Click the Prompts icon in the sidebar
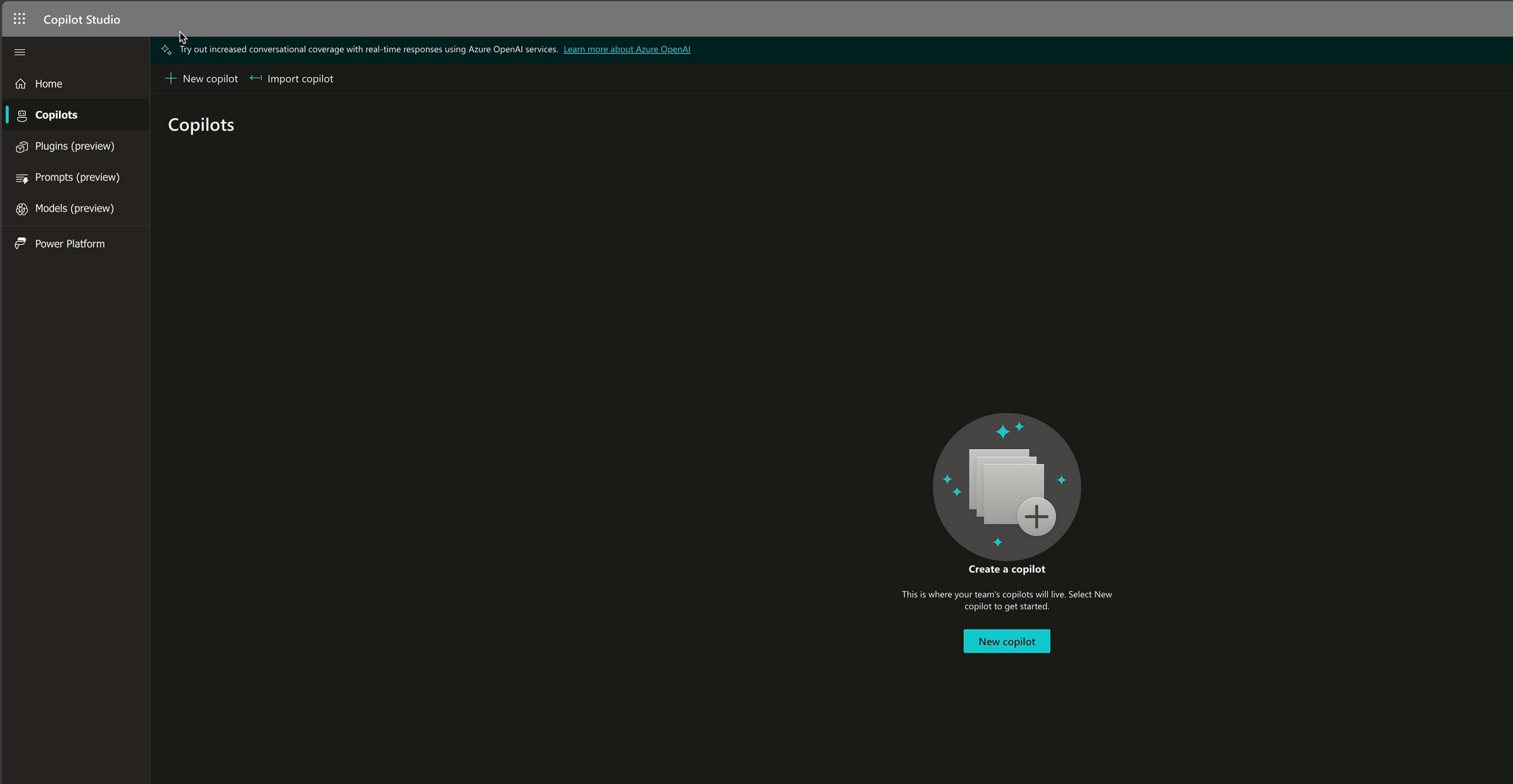The width and height of the screenshot is (1513, 784). coord(22,178)
